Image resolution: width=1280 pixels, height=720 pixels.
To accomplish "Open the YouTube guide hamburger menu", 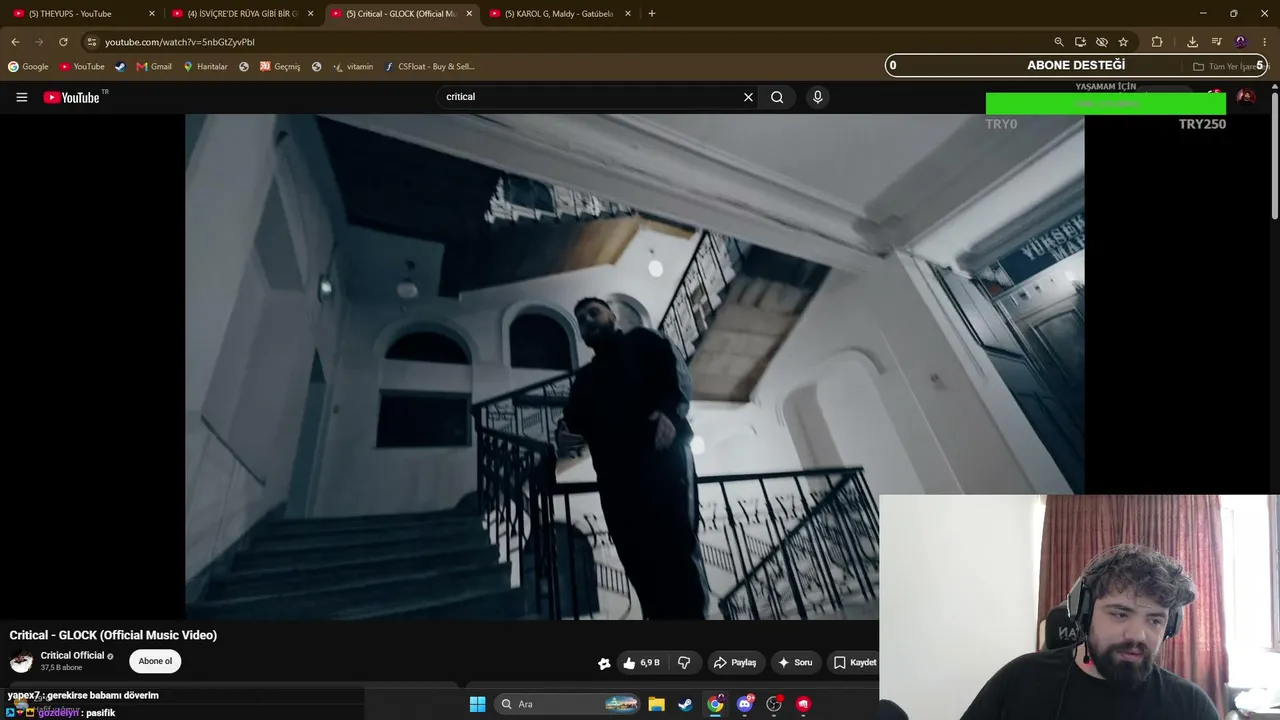I will pyautogui.click(x=21, y=97).
